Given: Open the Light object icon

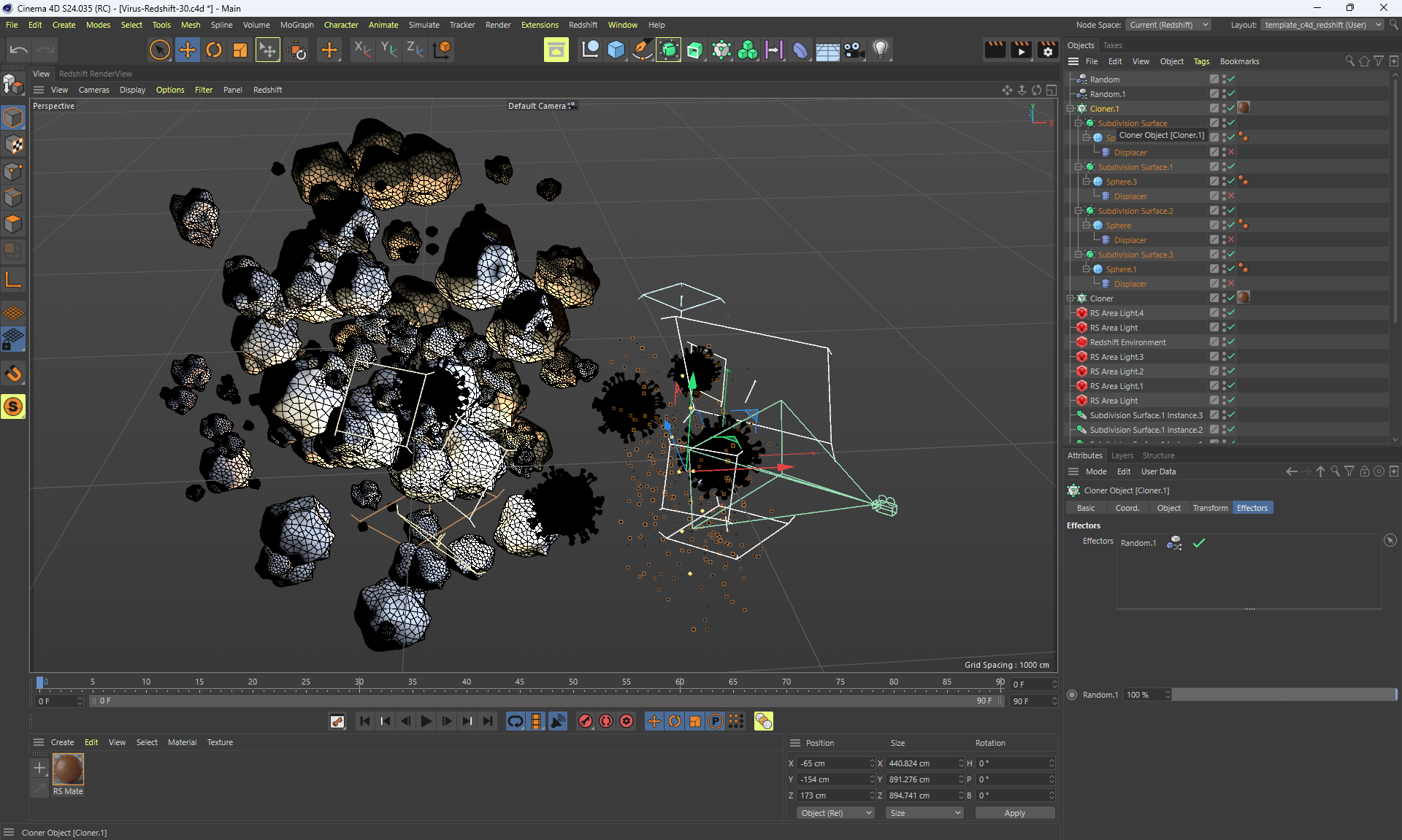Looking at the screenshot, I should coord(881,50).
